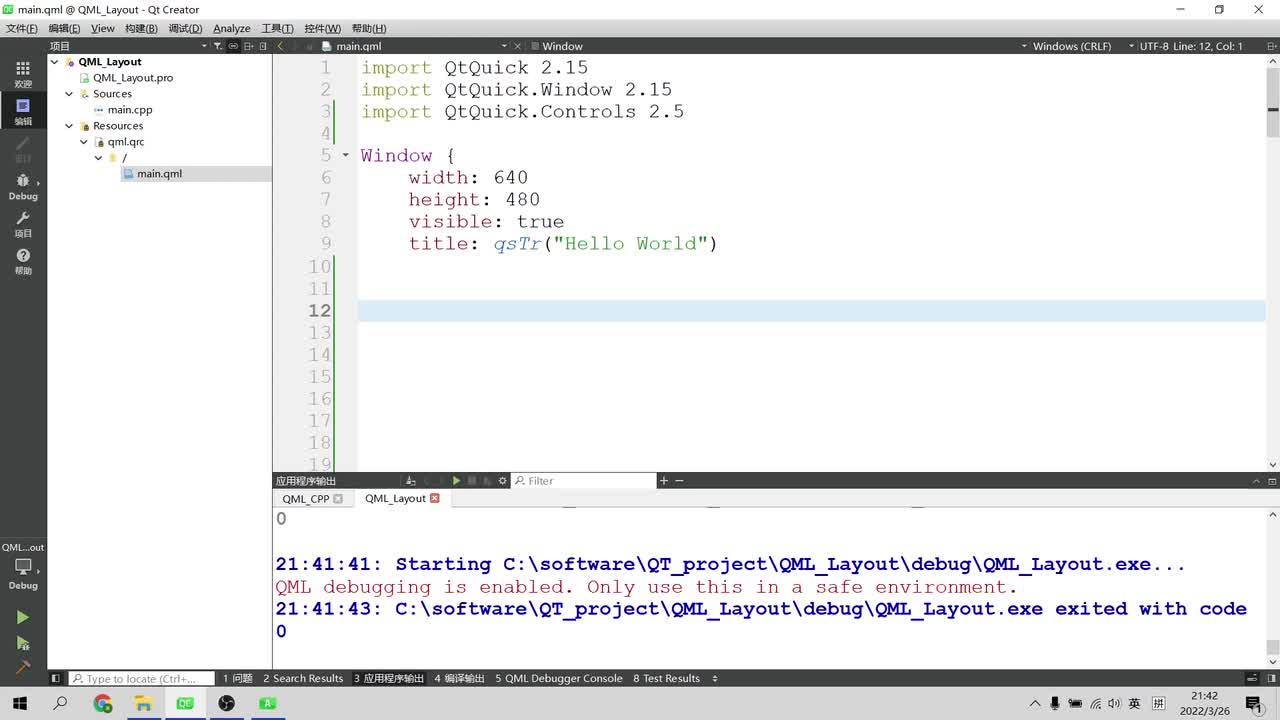
Task: Show the 1 问题 (Issues) pane
Action: click(x=237, y=678)
